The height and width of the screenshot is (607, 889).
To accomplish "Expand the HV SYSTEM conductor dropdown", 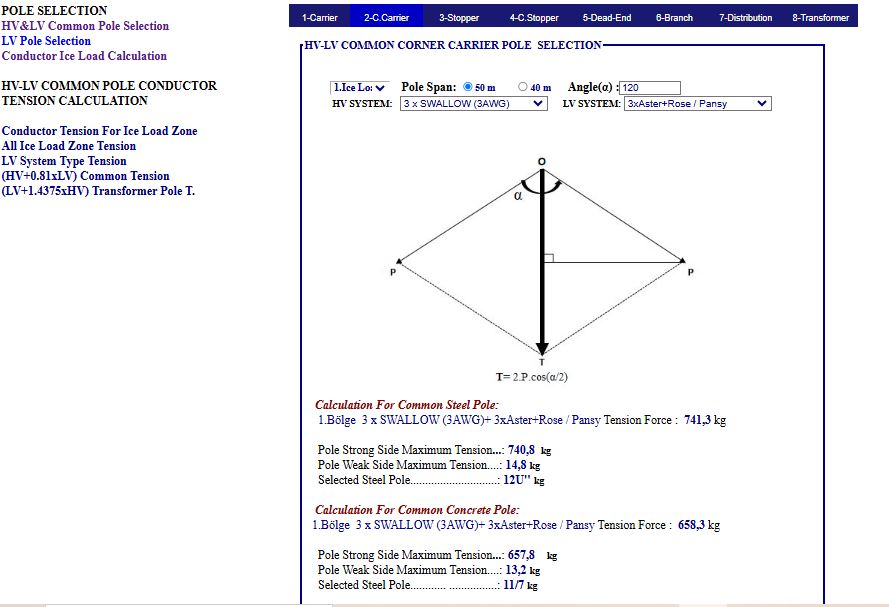I will (474, 104).
